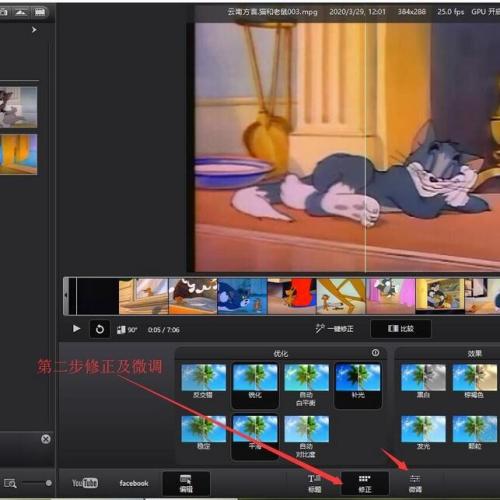Open the 标题 title tab
Image resolution: width=500 pixels, height=500 pixels.
(x=315, y=484)
